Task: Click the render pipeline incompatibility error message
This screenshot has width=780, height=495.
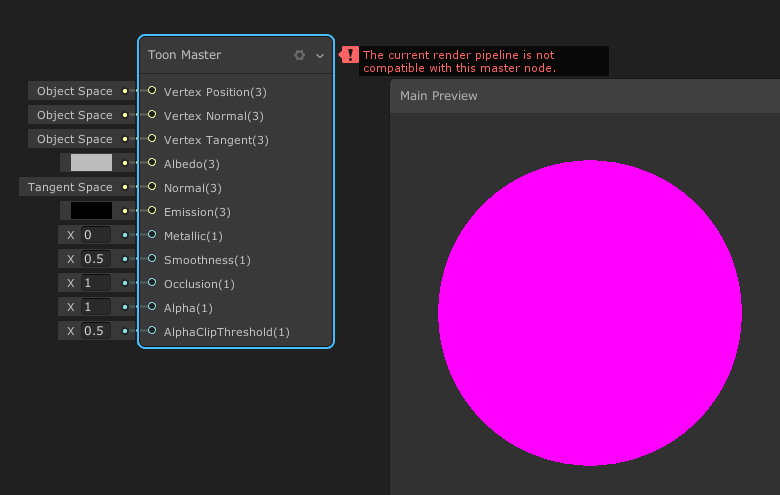Action: click(484, 61)
